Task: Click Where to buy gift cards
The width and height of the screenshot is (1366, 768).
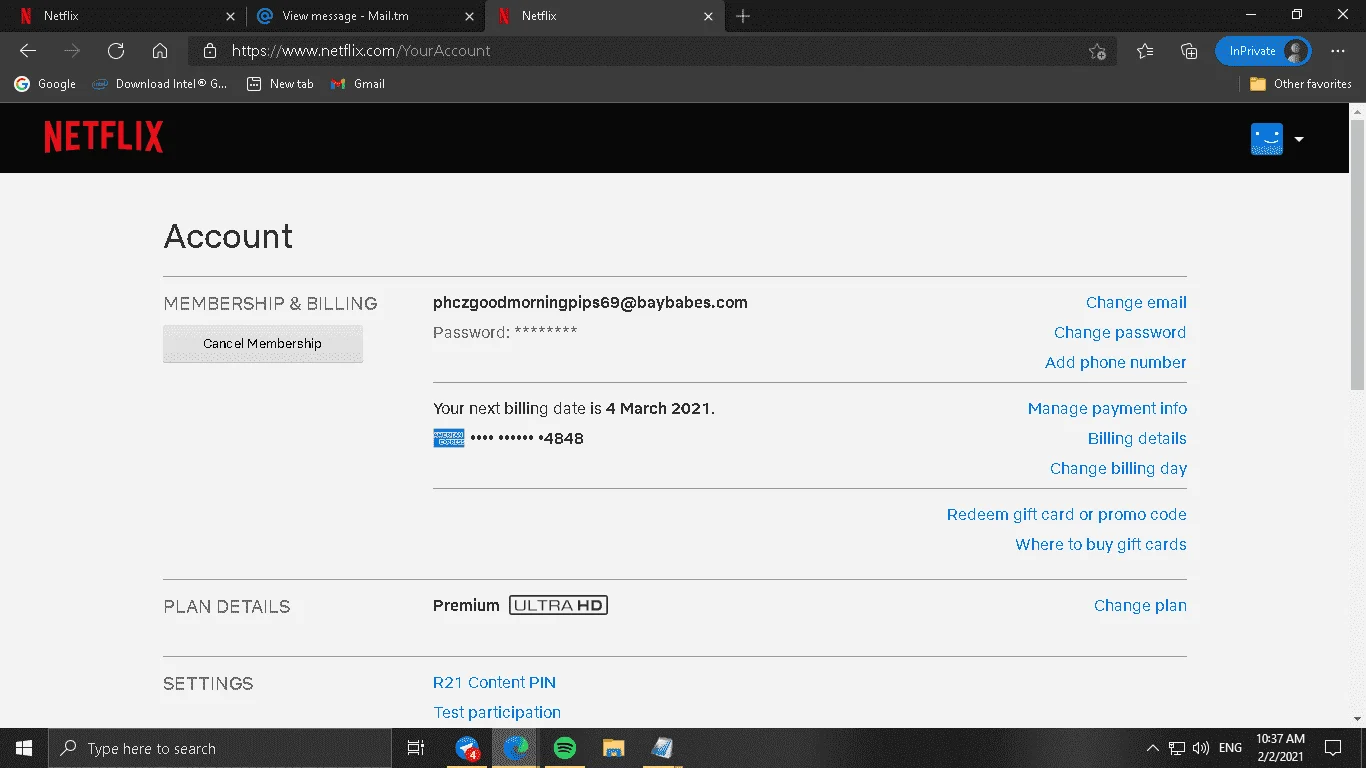Action: point(1101,544)
